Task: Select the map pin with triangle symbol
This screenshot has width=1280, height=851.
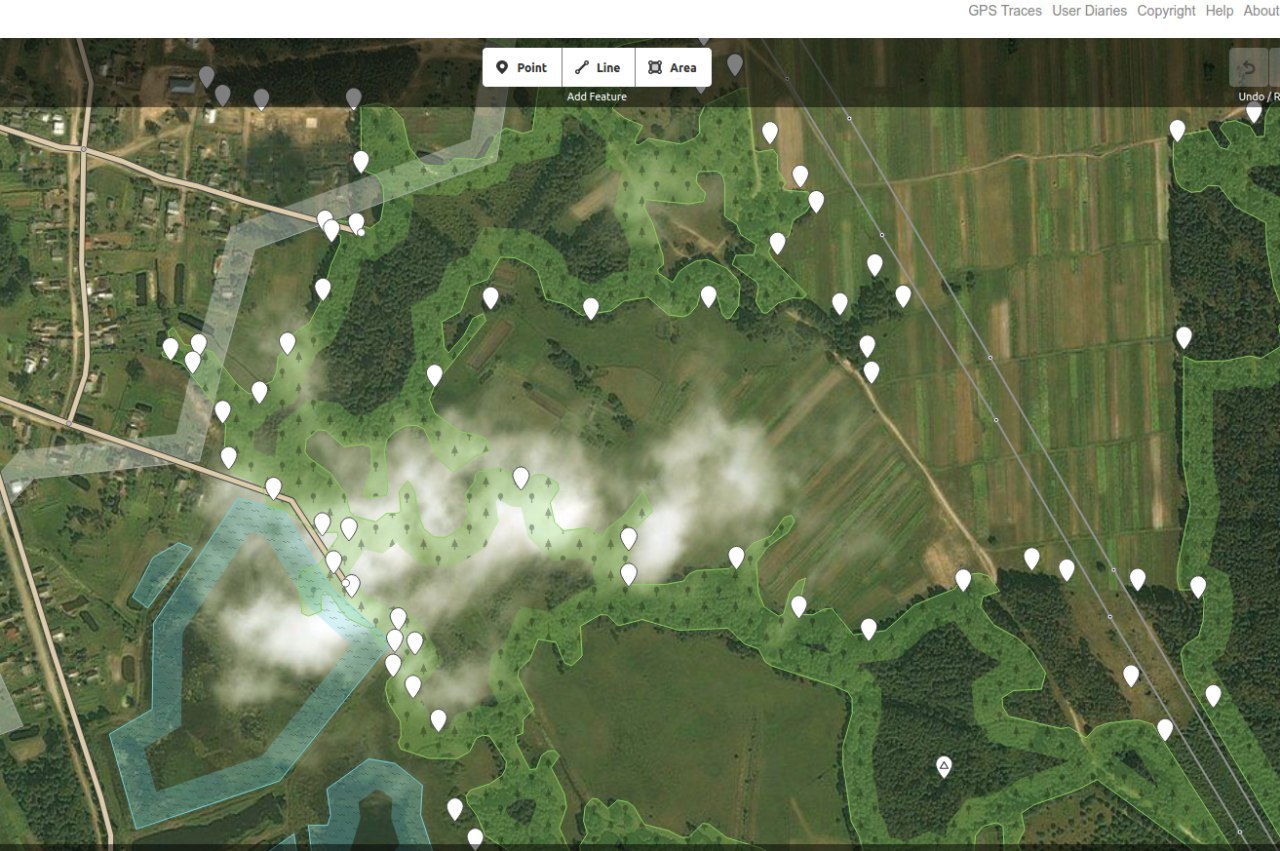Action: [943, 767]
